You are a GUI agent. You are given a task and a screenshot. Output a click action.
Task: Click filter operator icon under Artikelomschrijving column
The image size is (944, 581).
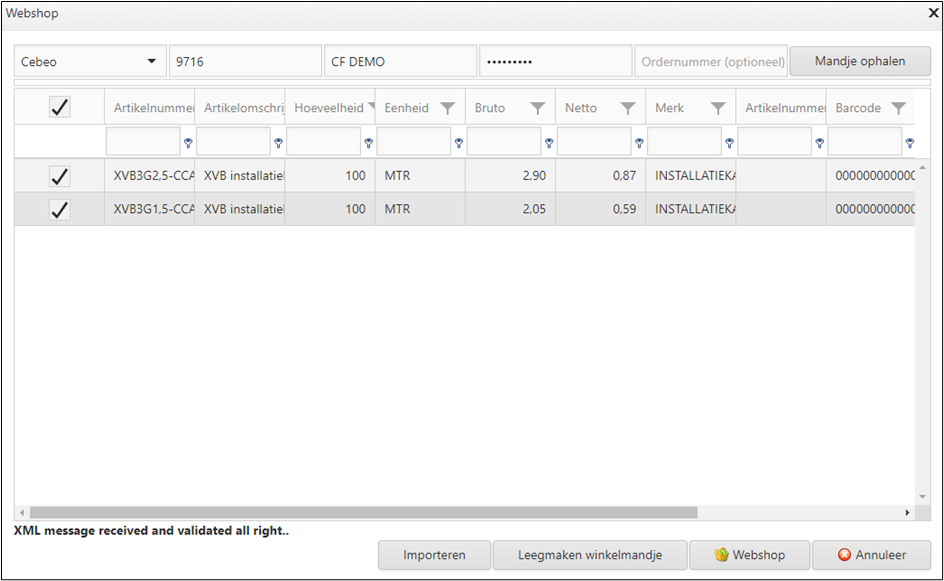(x=278, y=143)
